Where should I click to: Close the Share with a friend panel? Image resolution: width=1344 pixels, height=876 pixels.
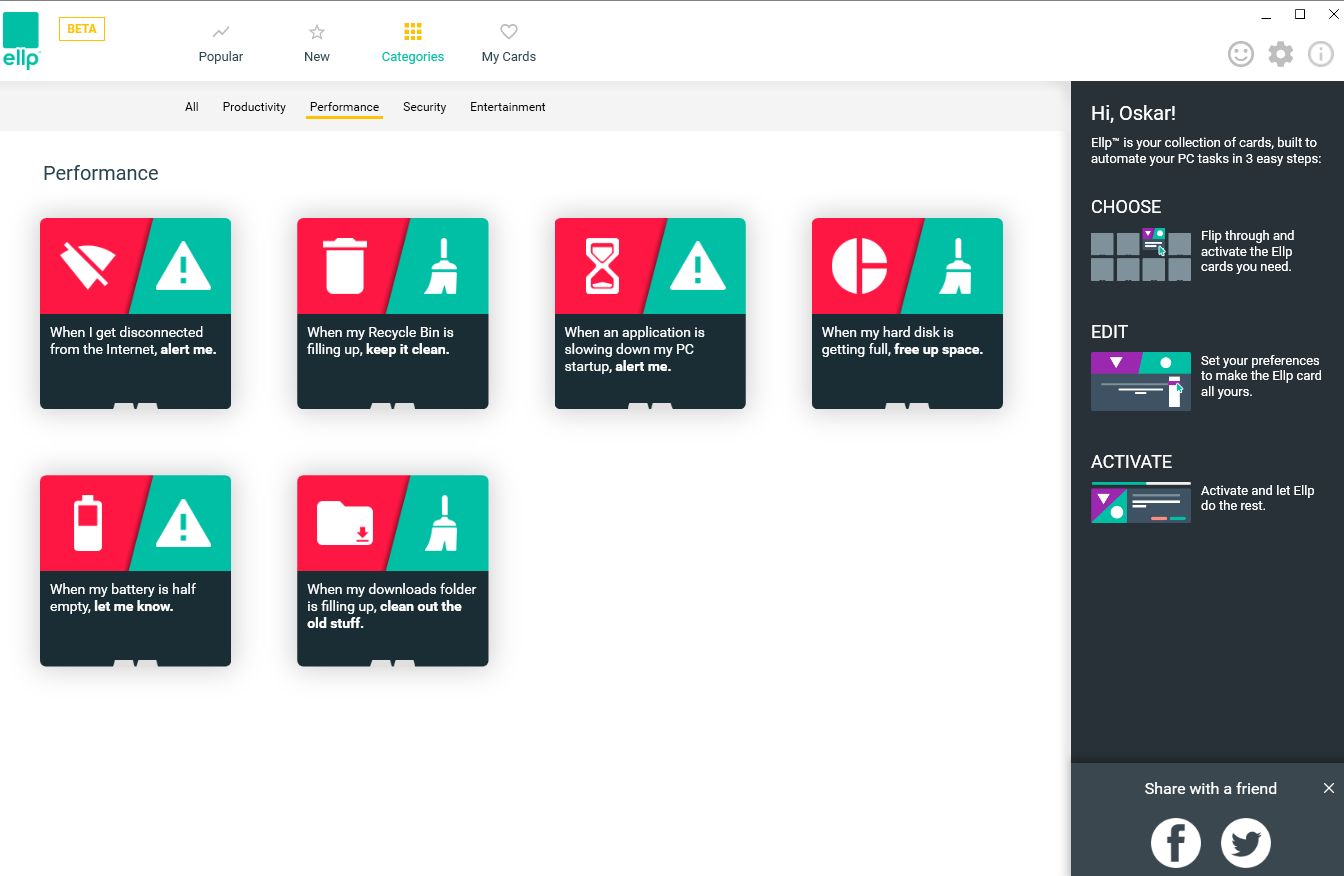point(1329,788)
